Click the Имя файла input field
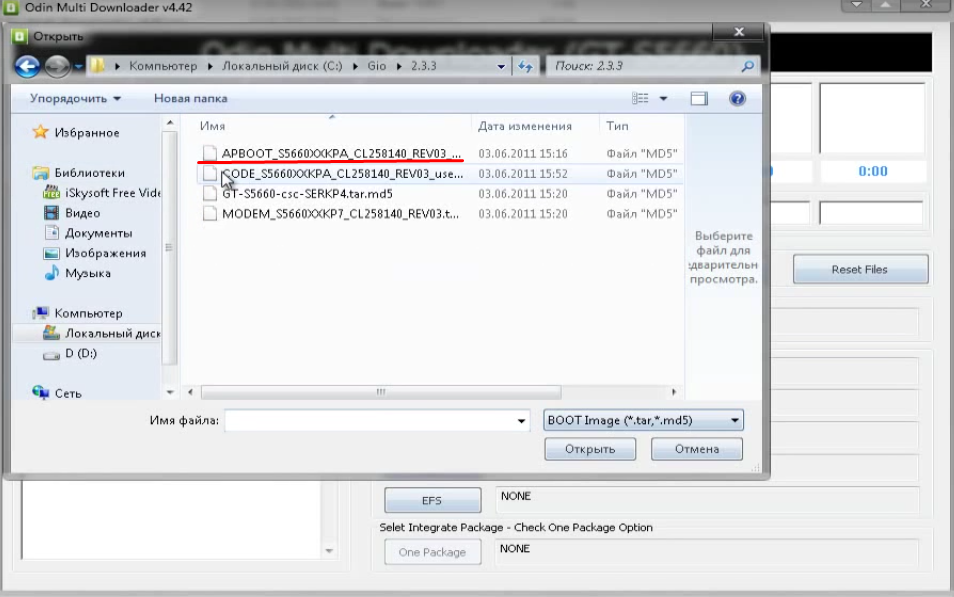Viewport: 954px width, 597px height. [370, 421]
